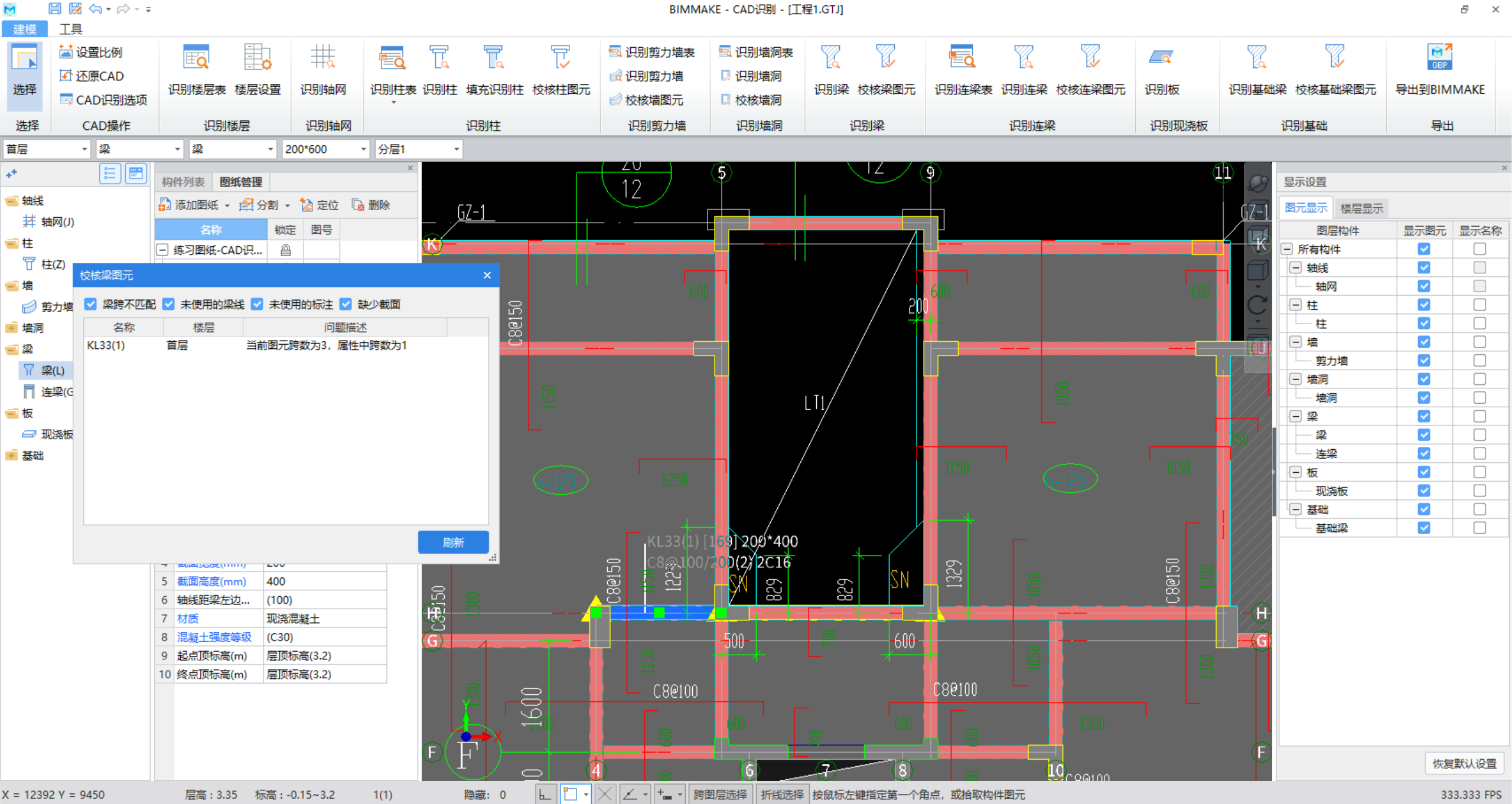Image resolution: width=1512 pixels, height=804 pixels.
Task: Click 校核基础梁图元 tool
Action: tap(1335, 71)
